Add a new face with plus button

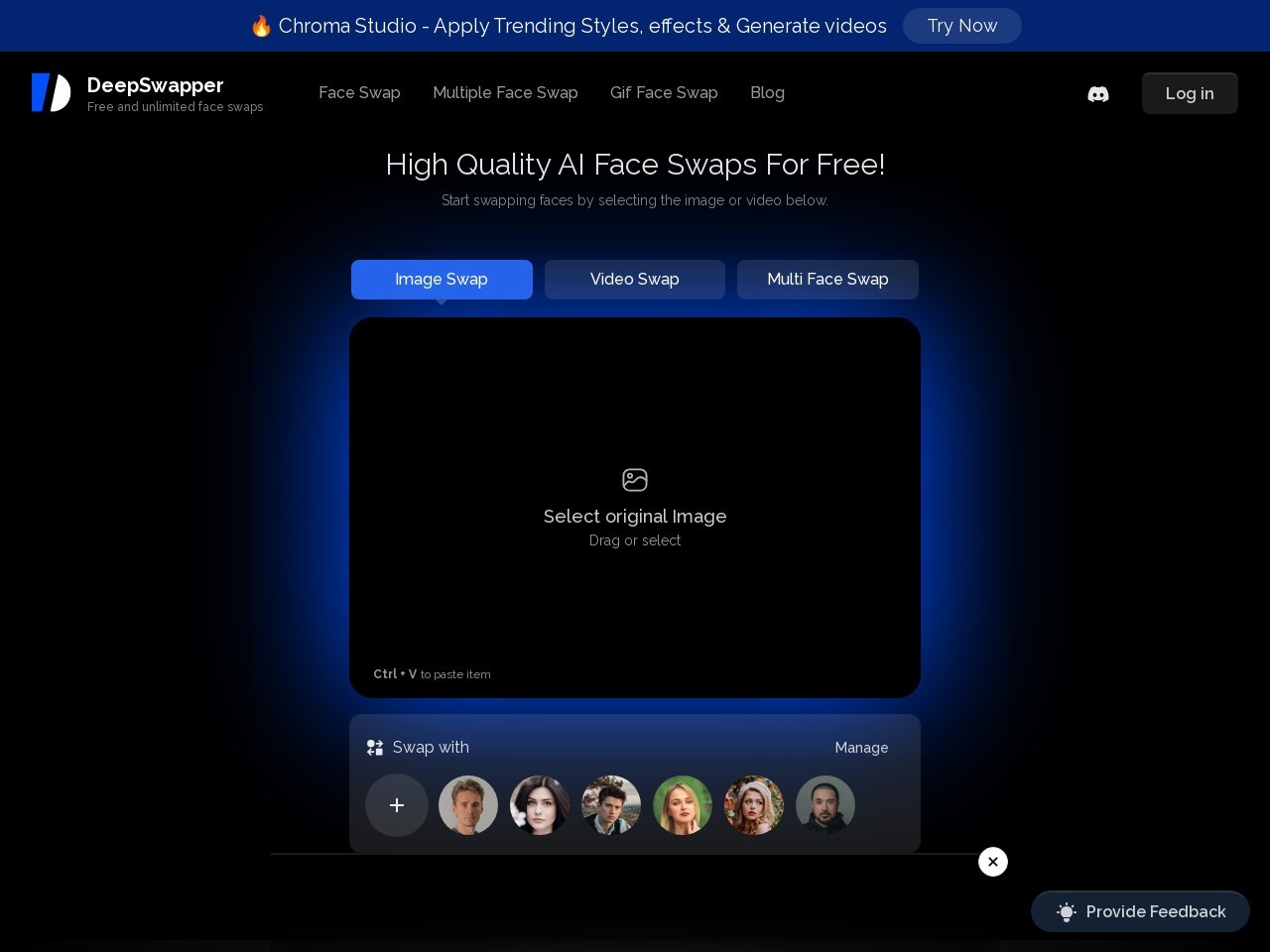[397, 805]
